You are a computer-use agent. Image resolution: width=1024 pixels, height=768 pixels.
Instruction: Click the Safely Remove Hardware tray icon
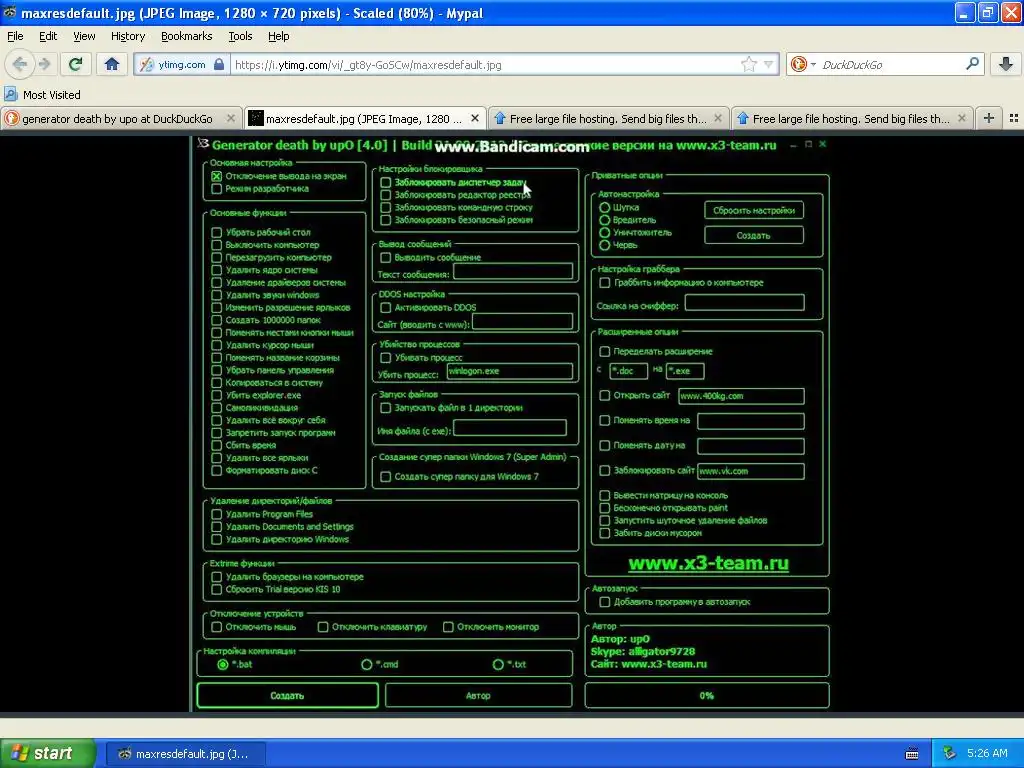pos(950,754)
